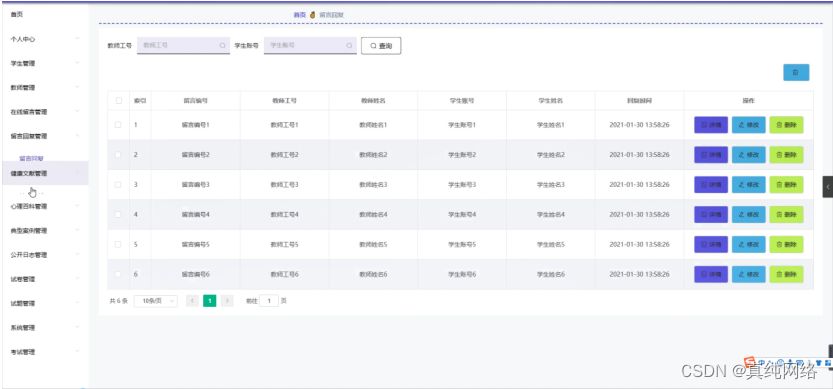Check the checkbox for row 3
The width and height of the screenshot is (833, 389).
(x=118, y=184)
